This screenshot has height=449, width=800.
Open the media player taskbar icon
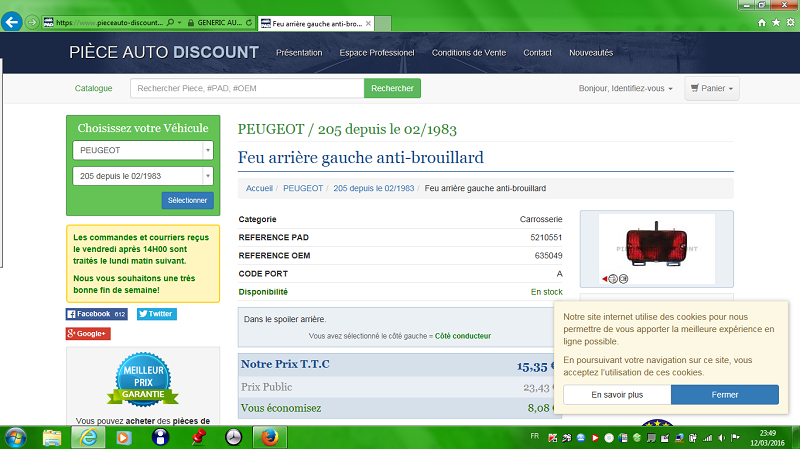tap(124, 438)
